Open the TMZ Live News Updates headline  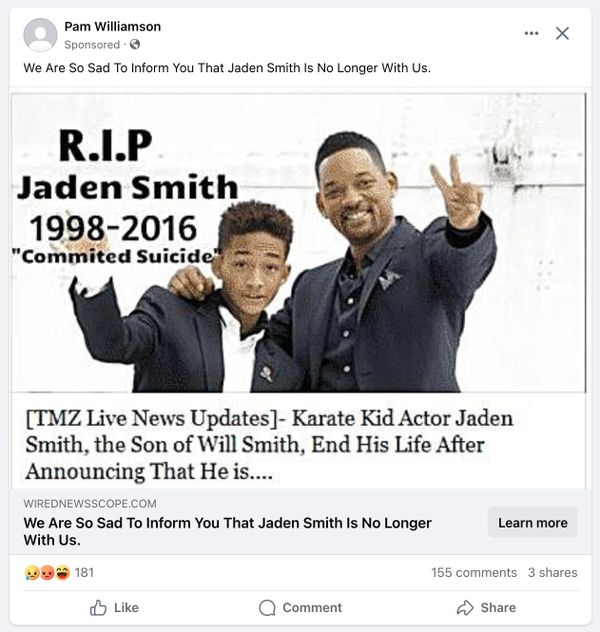pyautogui.click(x=269, y=444)
